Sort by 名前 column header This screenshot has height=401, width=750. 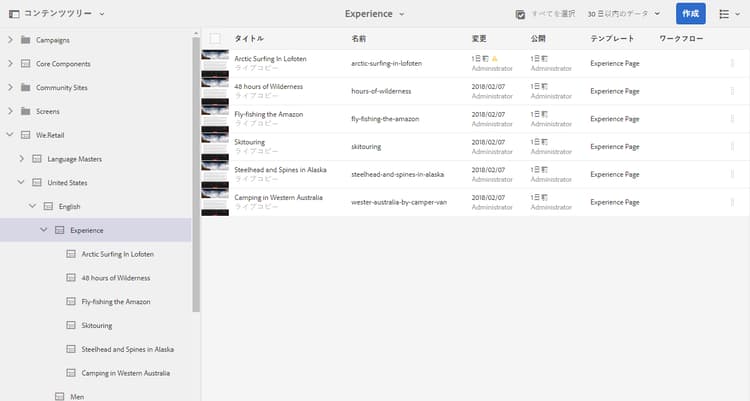pyautogui.click(x=359, y=38)
